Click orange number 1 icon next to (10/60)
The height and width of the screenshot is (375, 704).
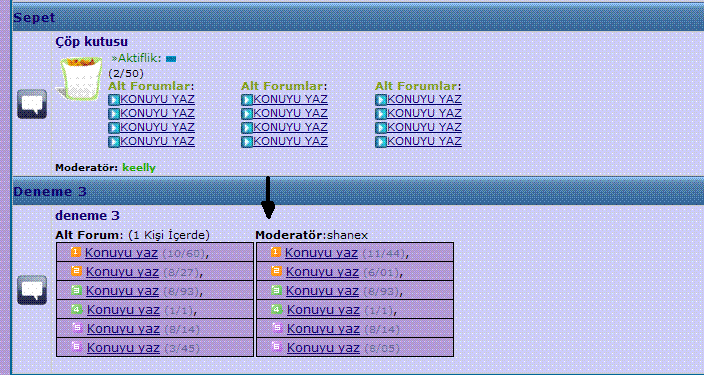[x=76, y=252]
